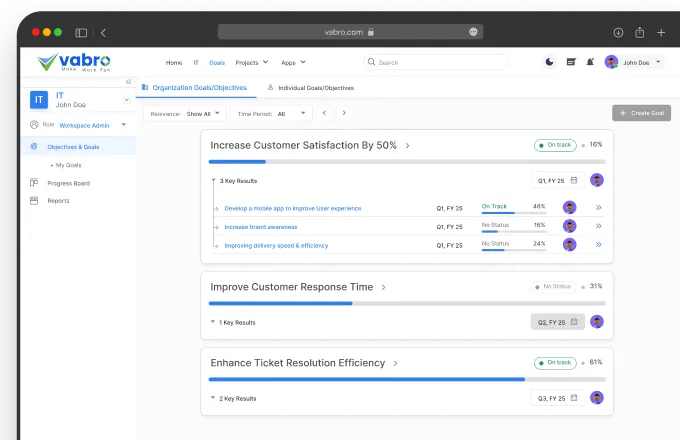Go to next time period arrow
Viewport: 680px width, 440px height.
(x=343, y=113)
